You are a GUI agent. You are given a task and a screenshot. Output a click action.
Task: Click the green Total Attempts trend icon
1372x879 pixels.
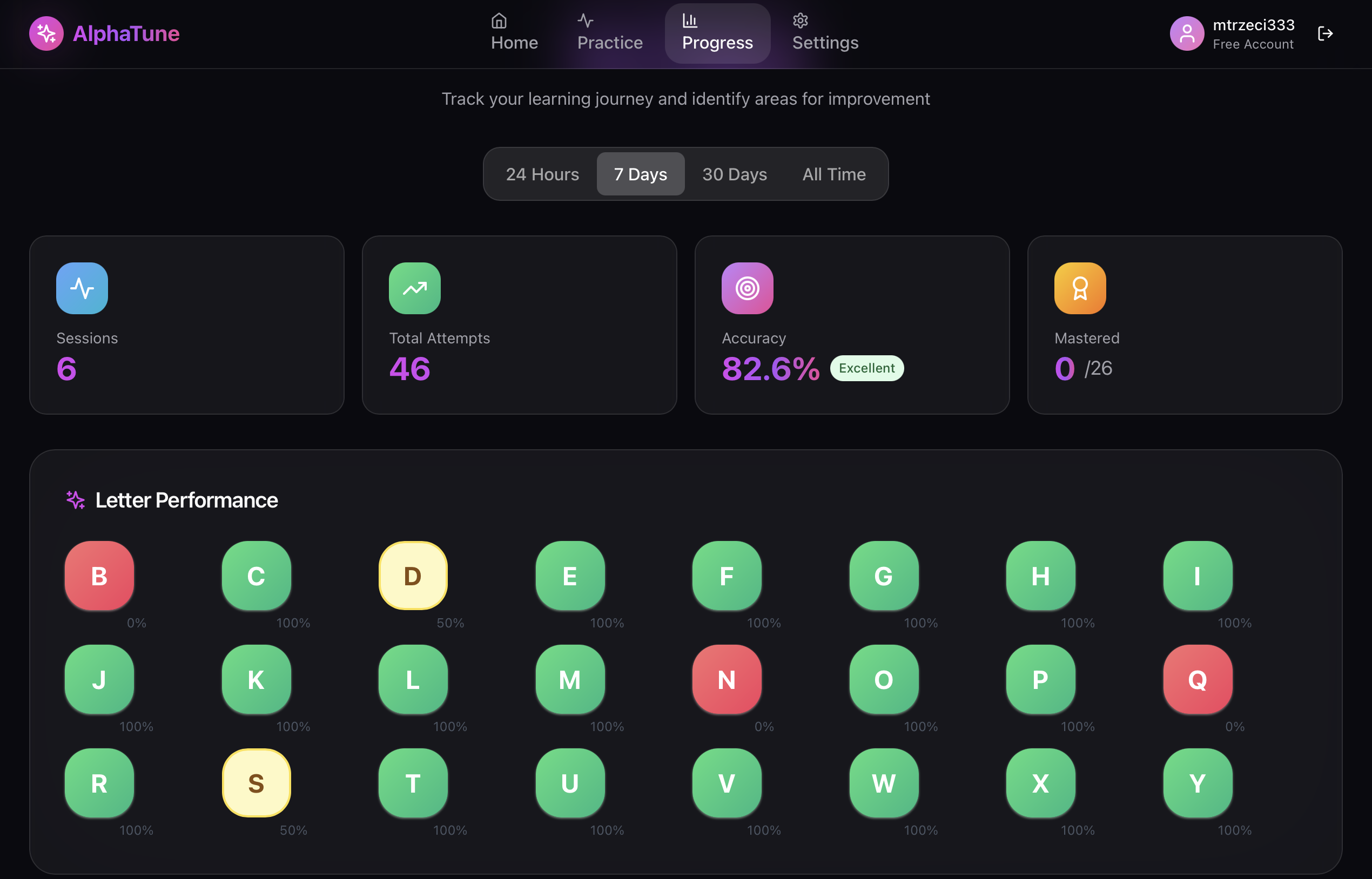click(x=414, y=288)
